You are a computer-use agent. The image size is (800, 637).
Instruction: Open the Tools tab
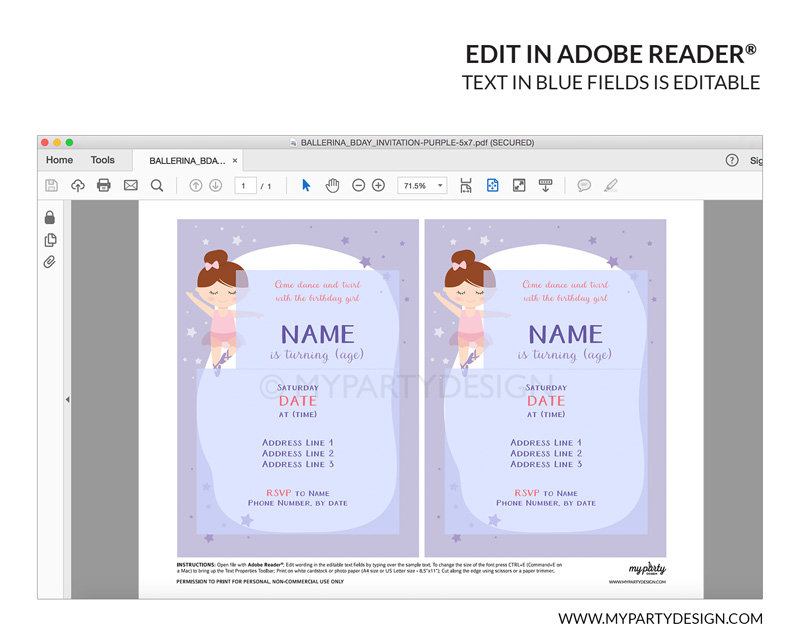point(103,160)
